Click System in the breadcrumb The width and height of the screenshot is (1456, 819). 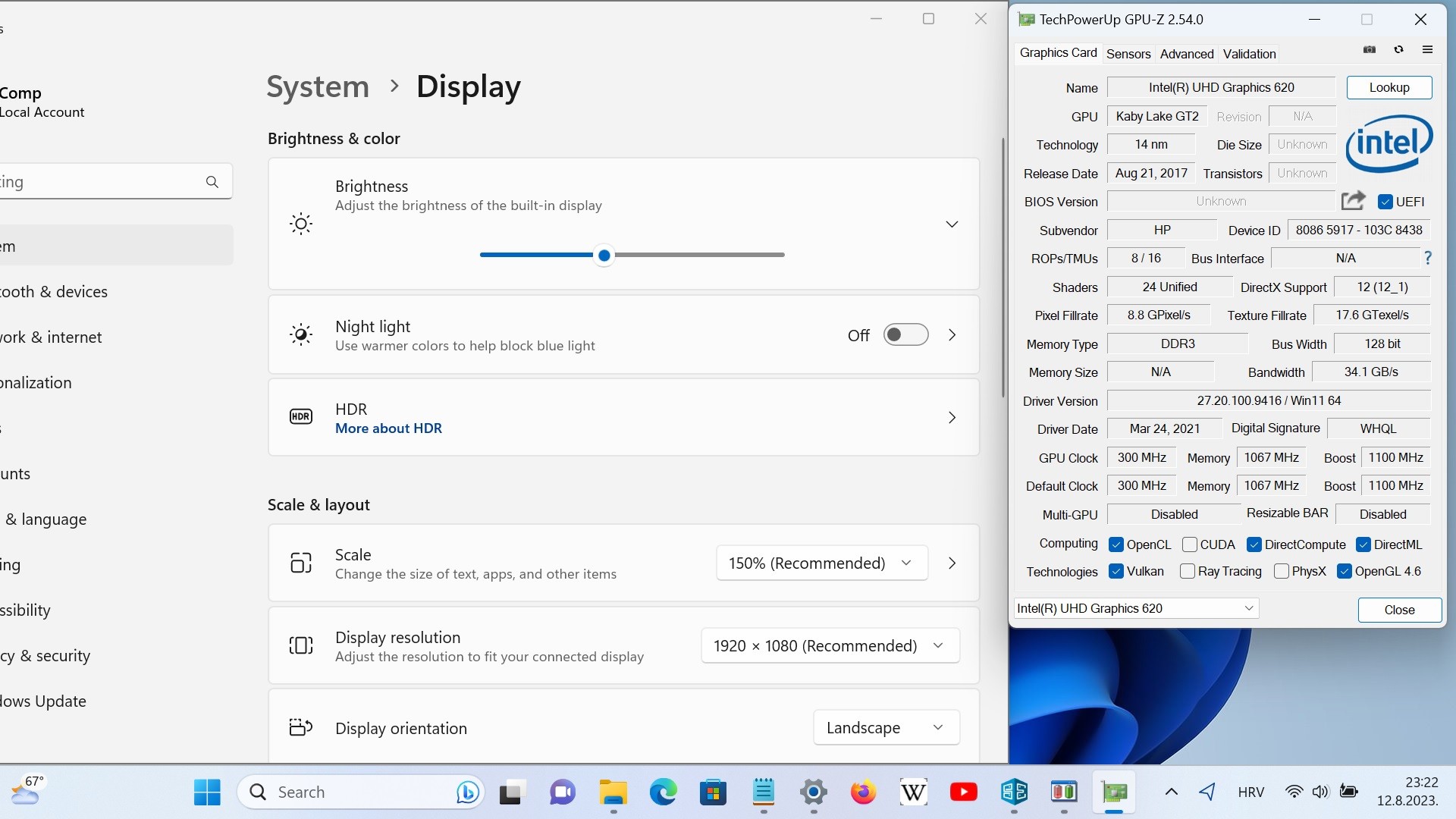(318, 86)
